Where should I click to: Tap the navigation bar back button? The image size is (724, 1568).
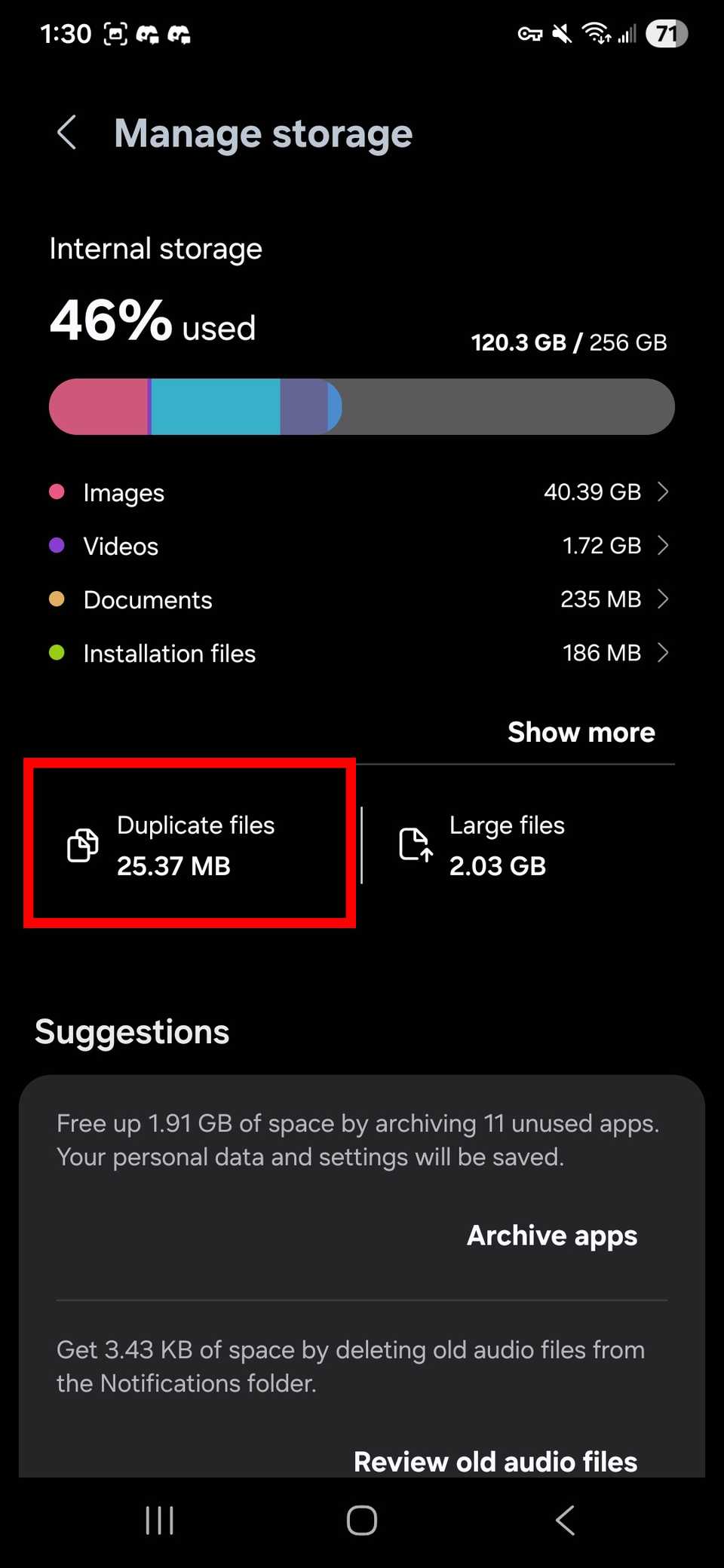tap(565, 1521)
